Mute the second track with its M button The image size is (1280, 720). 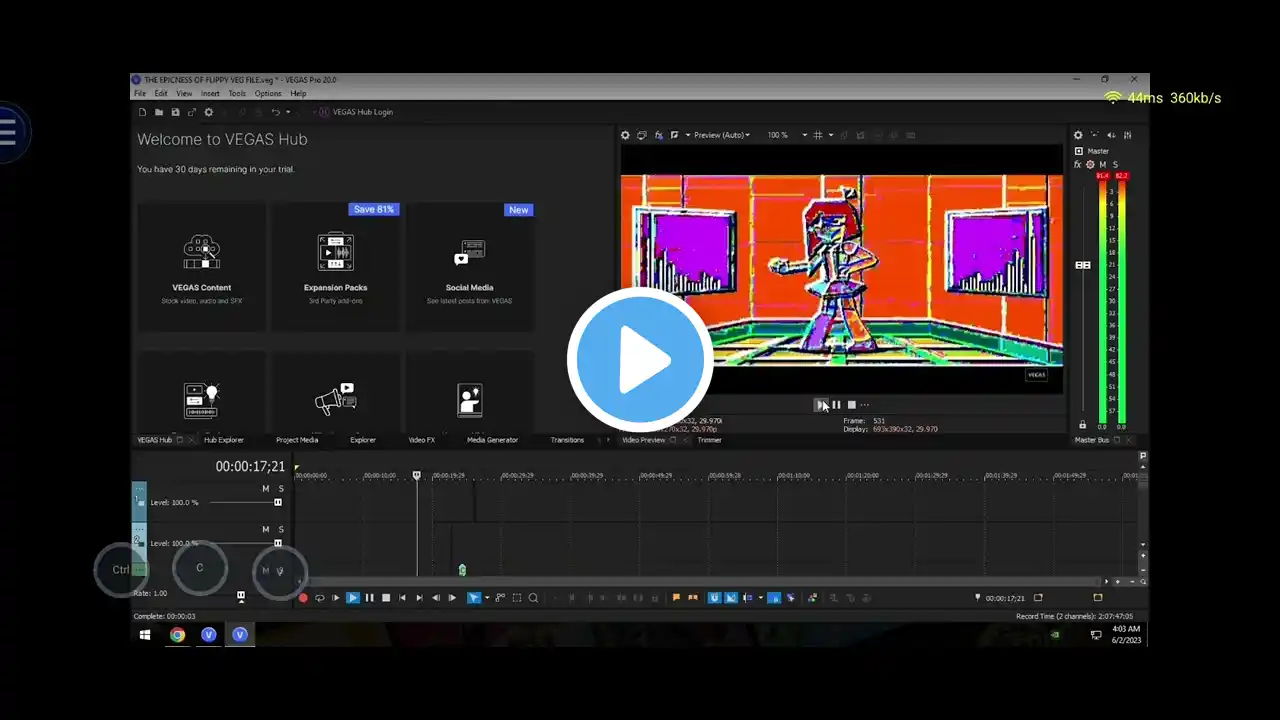click(266, 529)
